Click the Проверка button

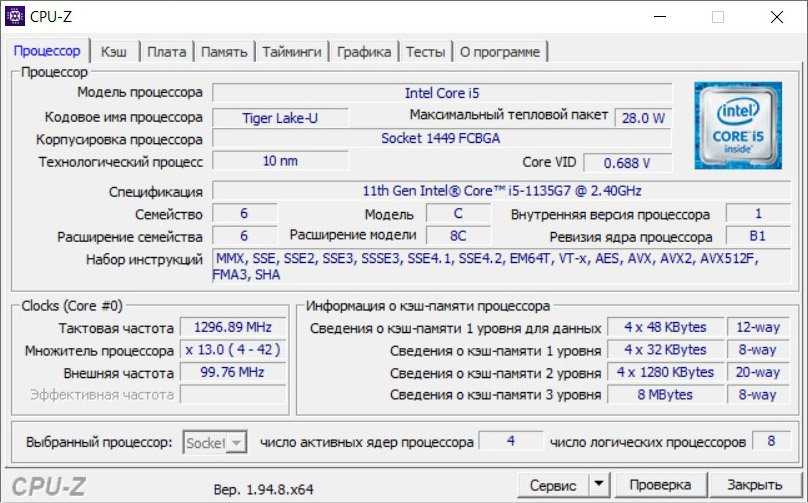(x=660, y=485)
